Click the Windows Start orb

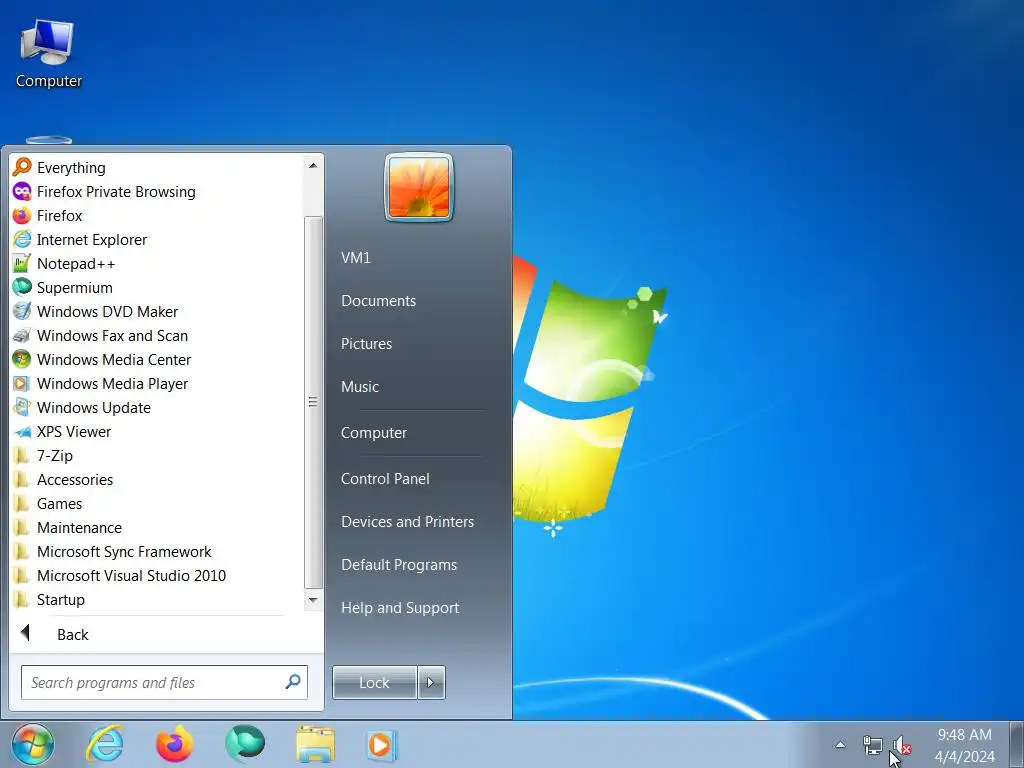click(x=32, y=744)
